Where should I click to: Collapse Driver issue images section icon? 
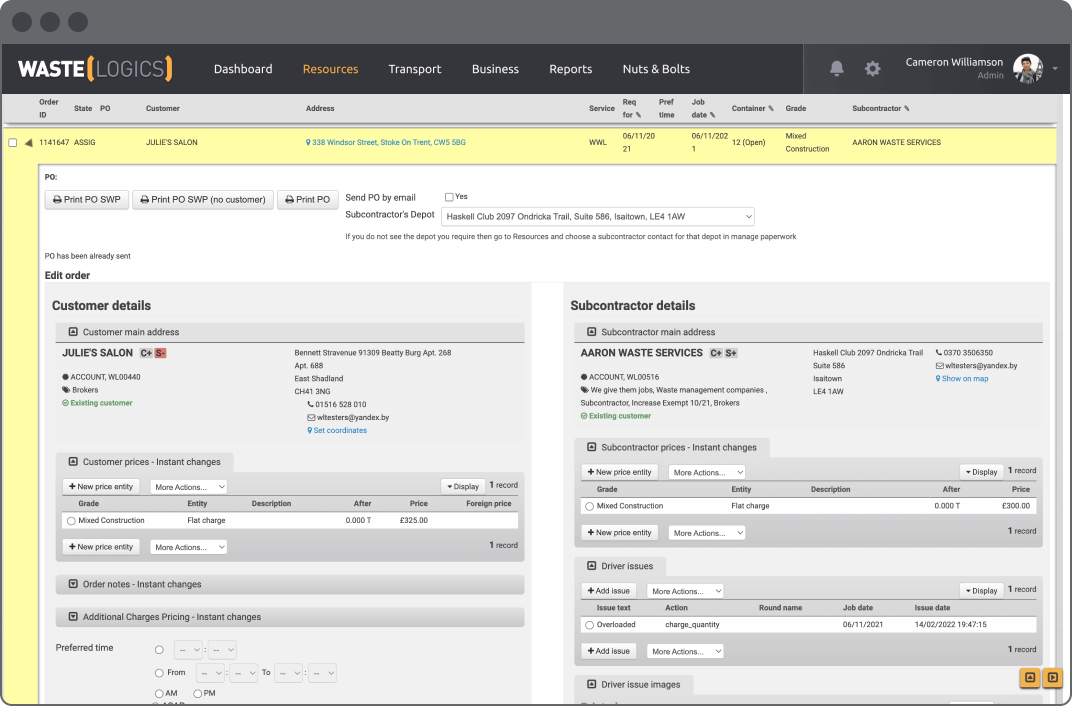592,684
